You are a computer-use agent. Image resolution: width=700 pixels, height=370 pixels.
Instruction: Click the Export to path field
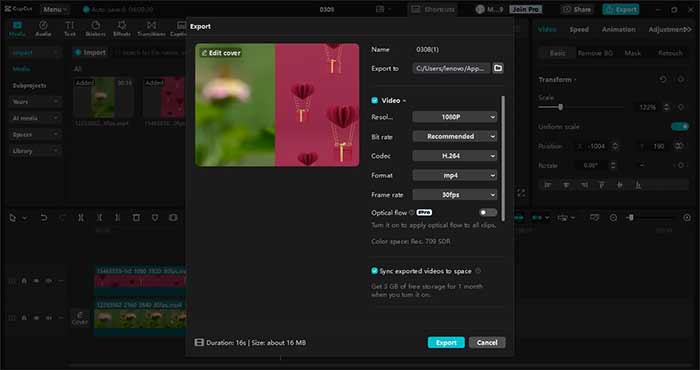tap(451, 68)
